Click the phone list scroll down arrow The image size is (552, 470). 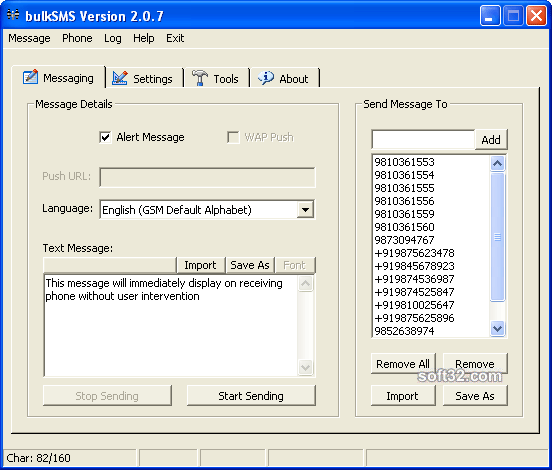(x=497, y=329)
